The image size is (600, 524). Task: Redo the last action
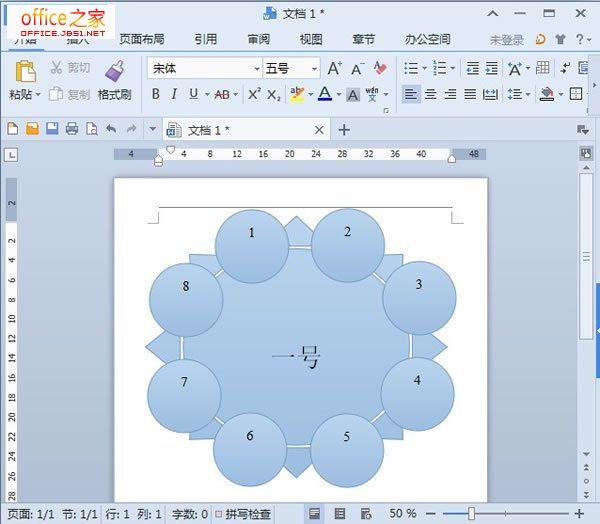pyautogui.click(x=131, y=129)
